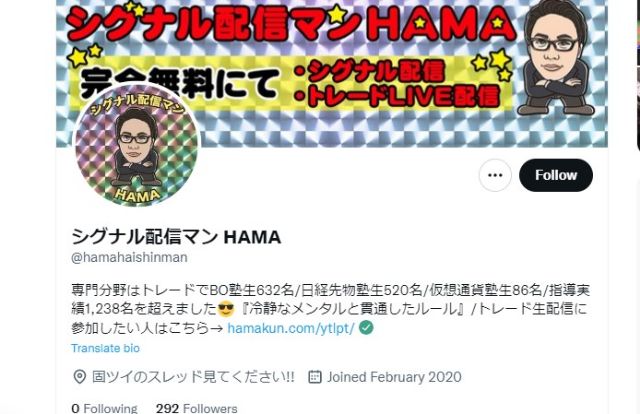
Task: Click the location pin icon
Action: click(x=80, y=376)
